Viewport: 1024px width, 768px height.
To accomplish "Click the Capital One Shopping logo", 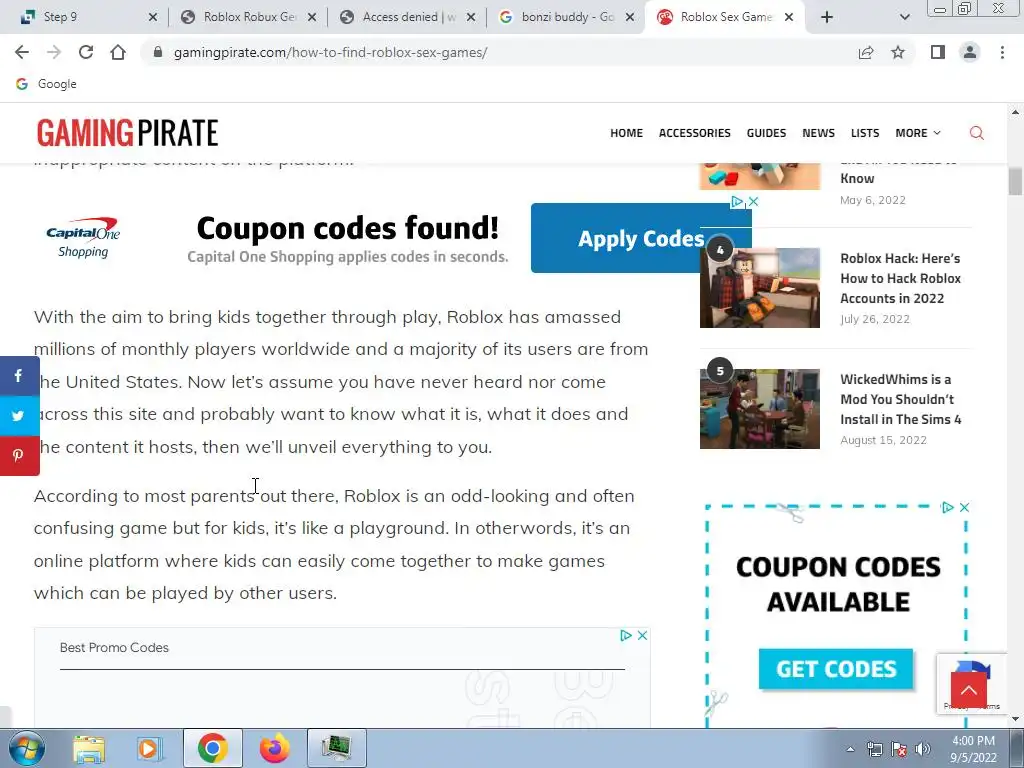I will tap(83, 238).
